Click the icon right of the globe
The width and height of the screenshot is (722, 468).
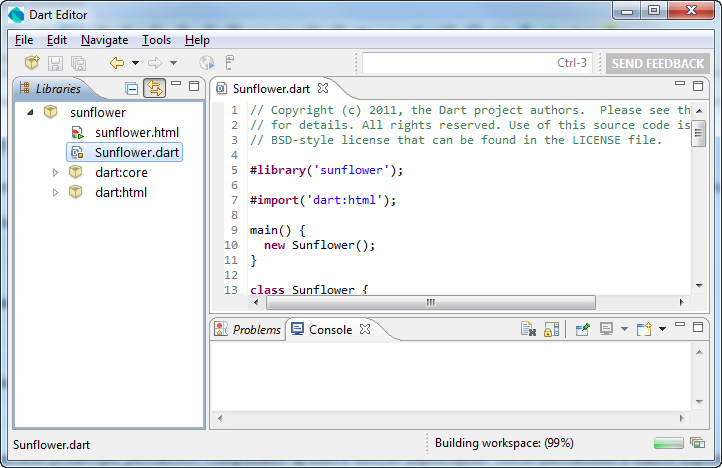click(x=229, y=62)
